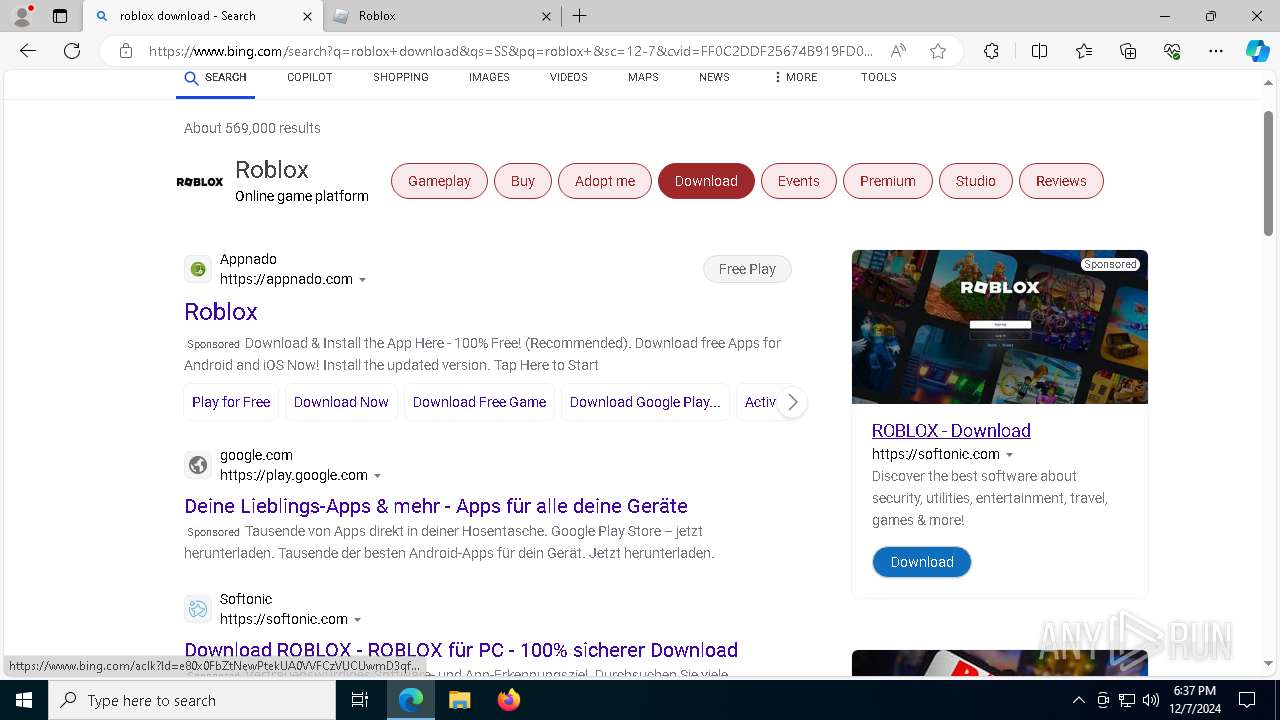The width and height of the screenshot is (1280, 720).
Task: Open Browser essentials icon
Action: tap(1172, 51)
